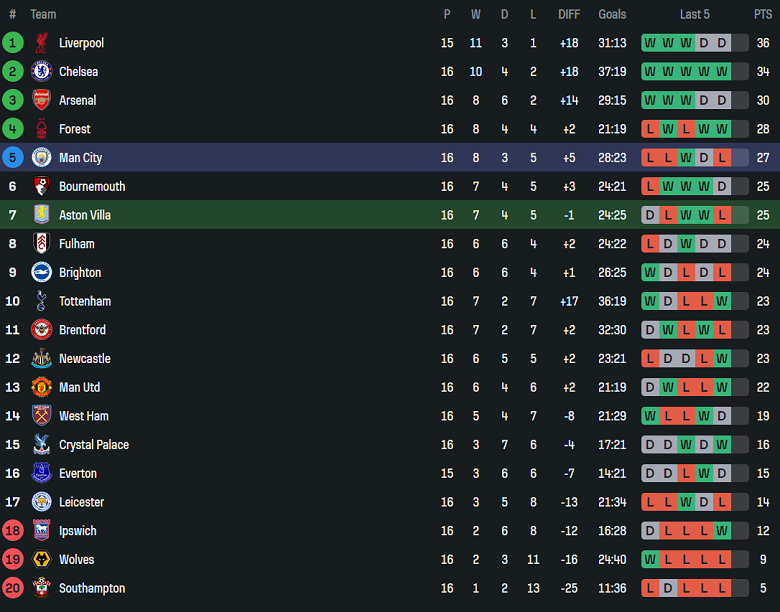780x612 pixels.
Task: Click Liverpool's green position 1 badge
Action: point(13,43)
